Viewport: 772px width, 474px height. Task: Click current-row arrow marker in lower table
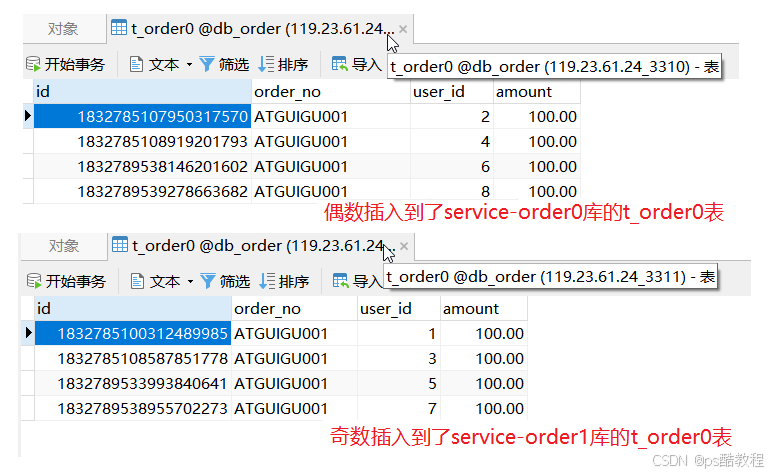click(29, 333)
